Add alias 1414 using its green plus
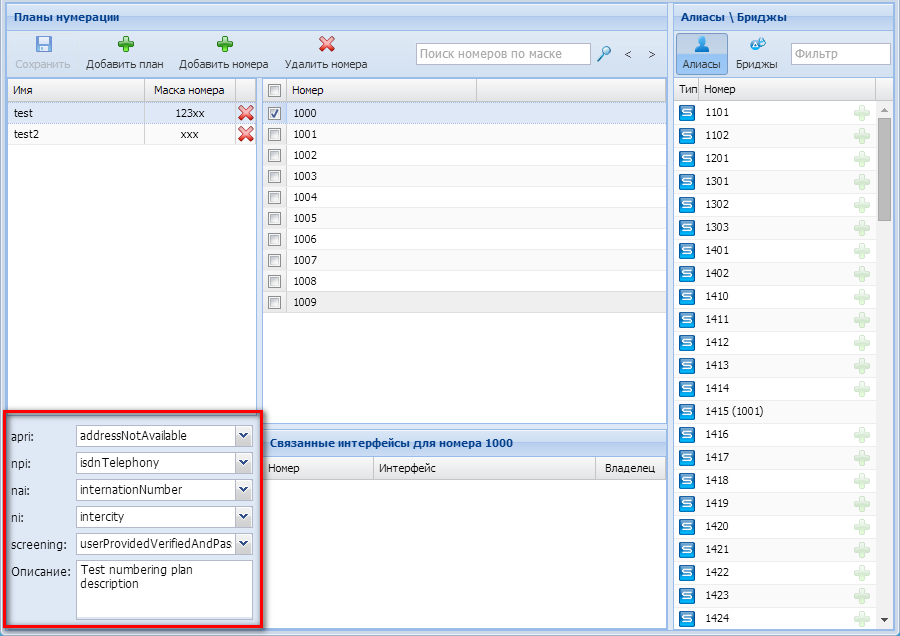 862,389
